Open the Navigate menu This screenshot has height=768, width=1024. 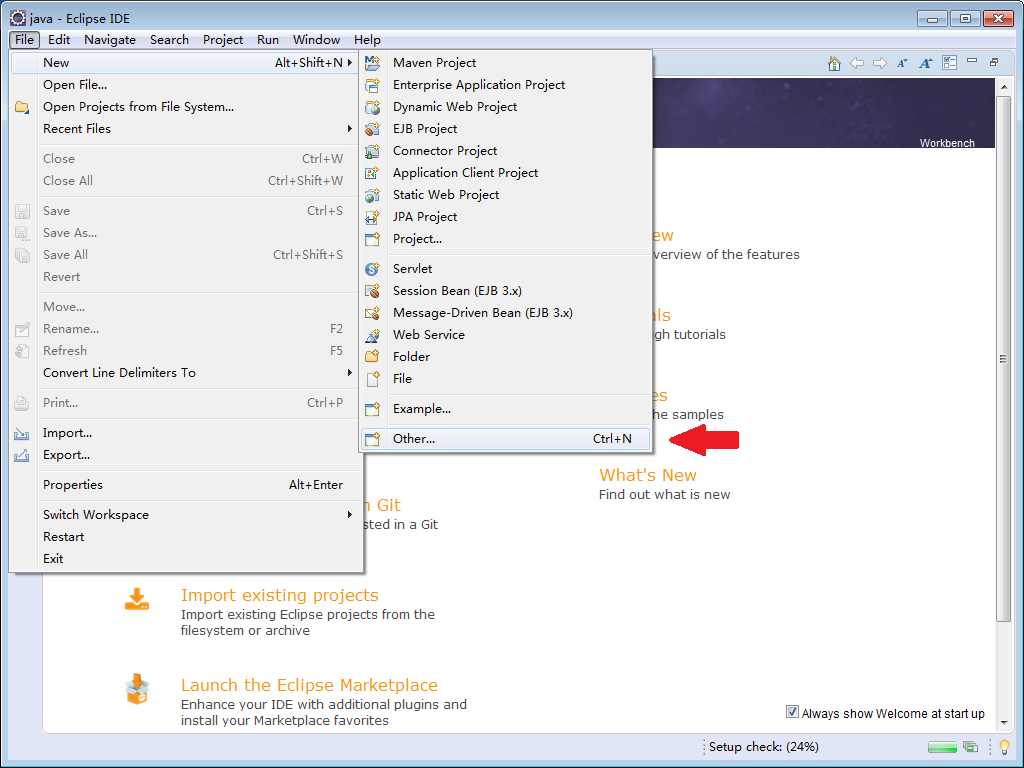[x=110, y=40]
